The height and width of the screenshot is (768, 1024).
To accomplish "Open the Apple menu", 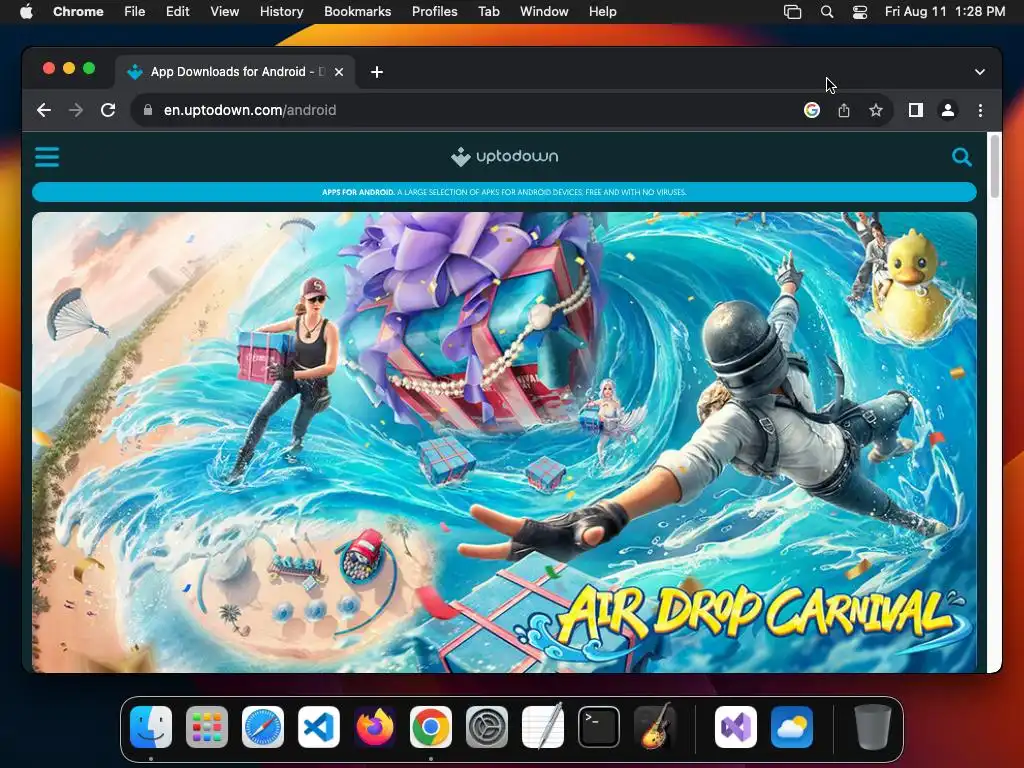I will point(26,11).
